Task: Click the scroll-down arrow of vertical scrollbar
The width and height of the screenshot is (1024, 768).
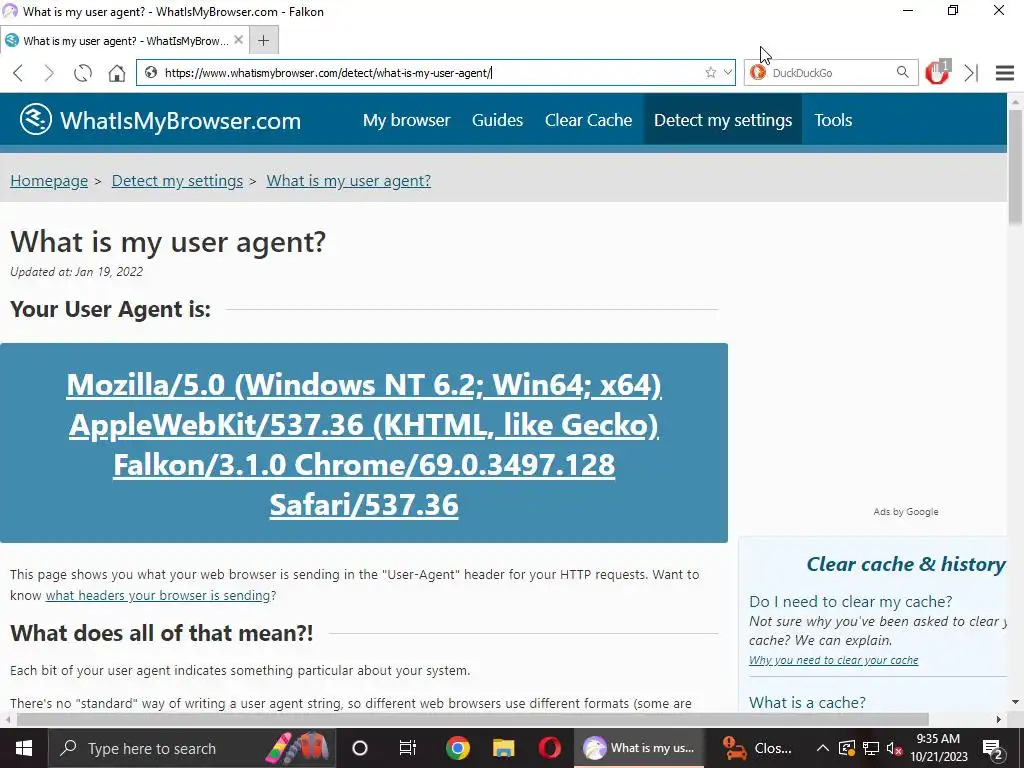Action: (x=1016, y=702)
